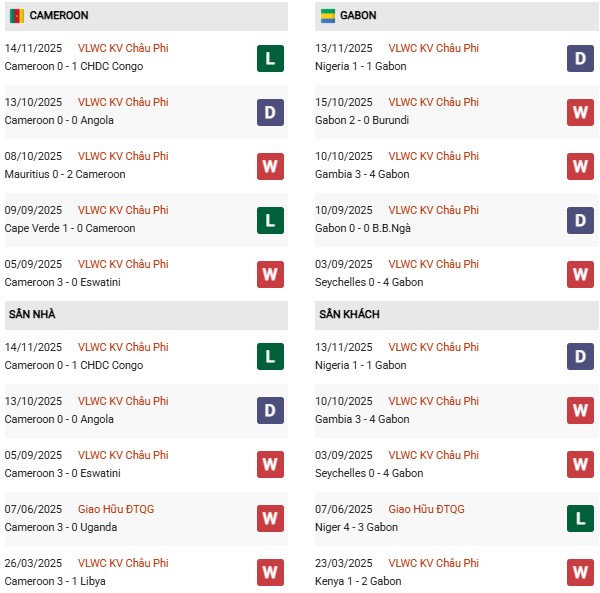Click the D badge for Cameroon vs Angola under the CAMEROON header
The image size is (600, 593).
(269, 113)
